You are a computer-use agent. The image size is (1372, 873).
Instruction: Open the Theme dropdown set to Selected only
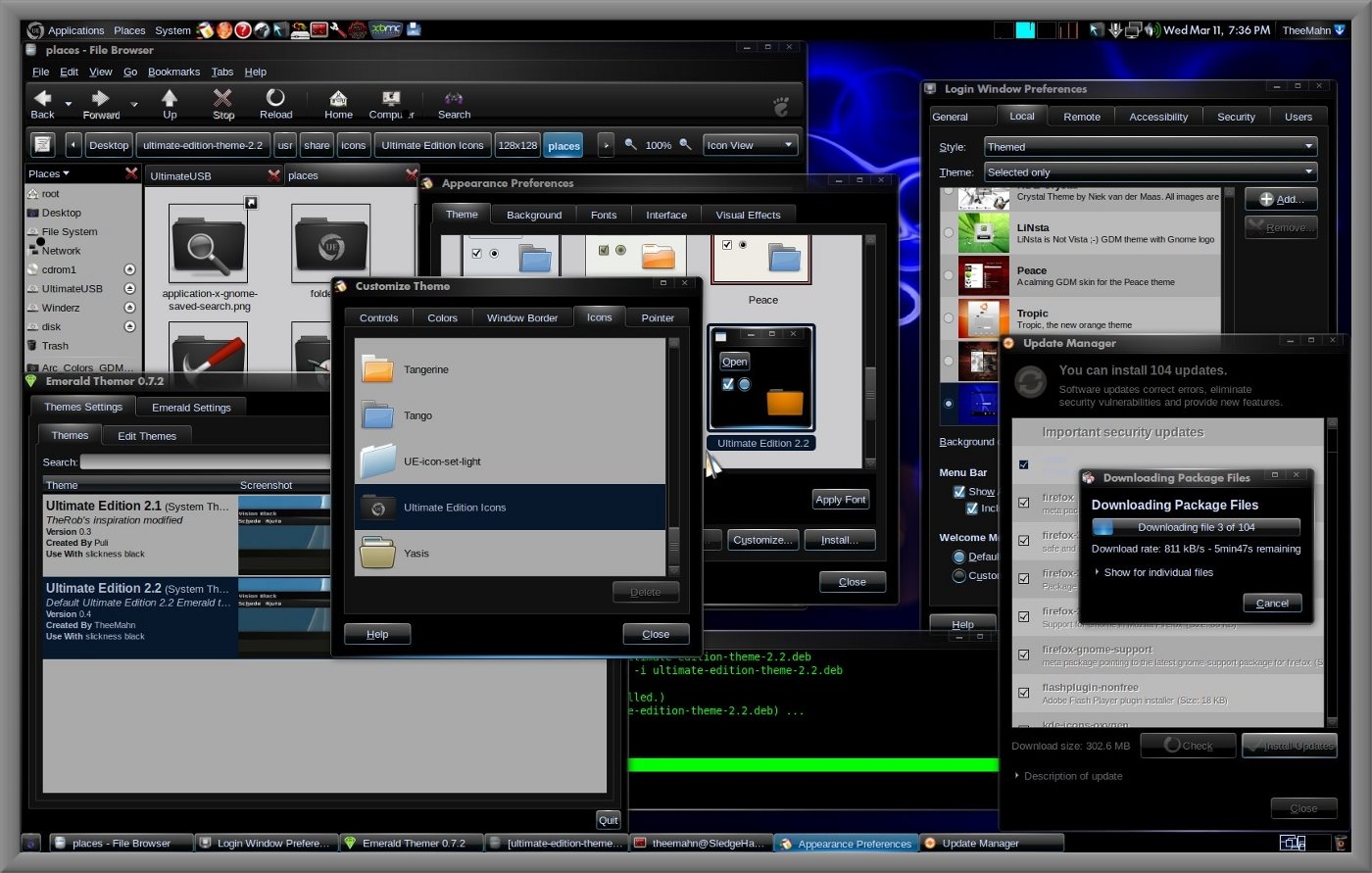pos(1151,172)
